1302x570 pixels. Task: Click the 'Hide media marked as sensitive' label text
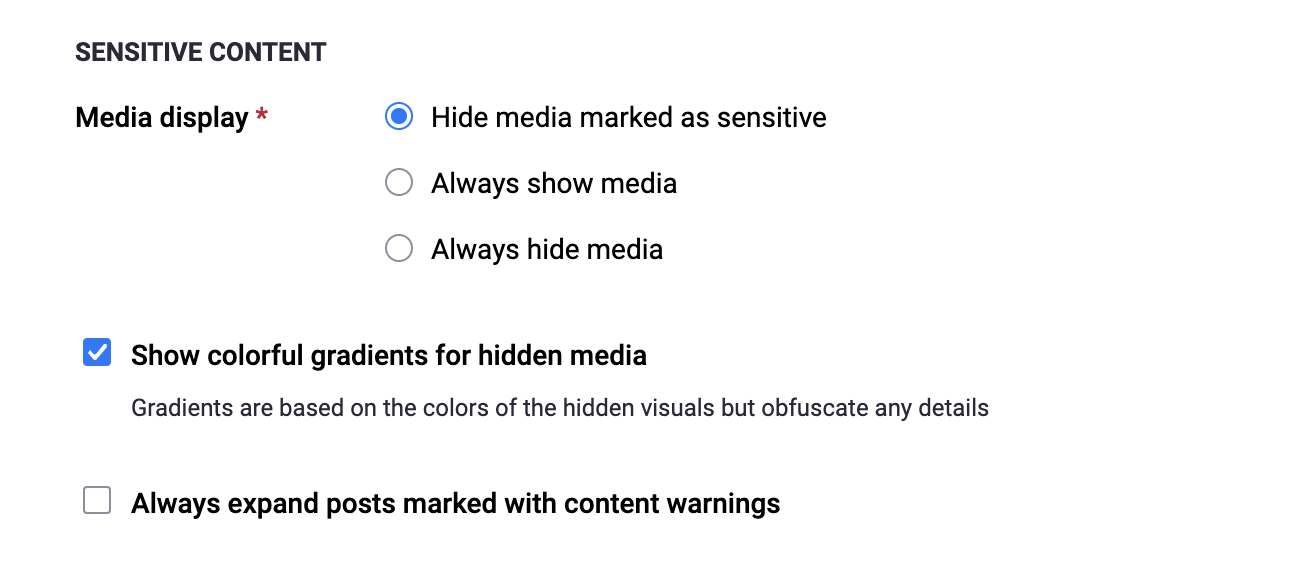tap(628, 118)
